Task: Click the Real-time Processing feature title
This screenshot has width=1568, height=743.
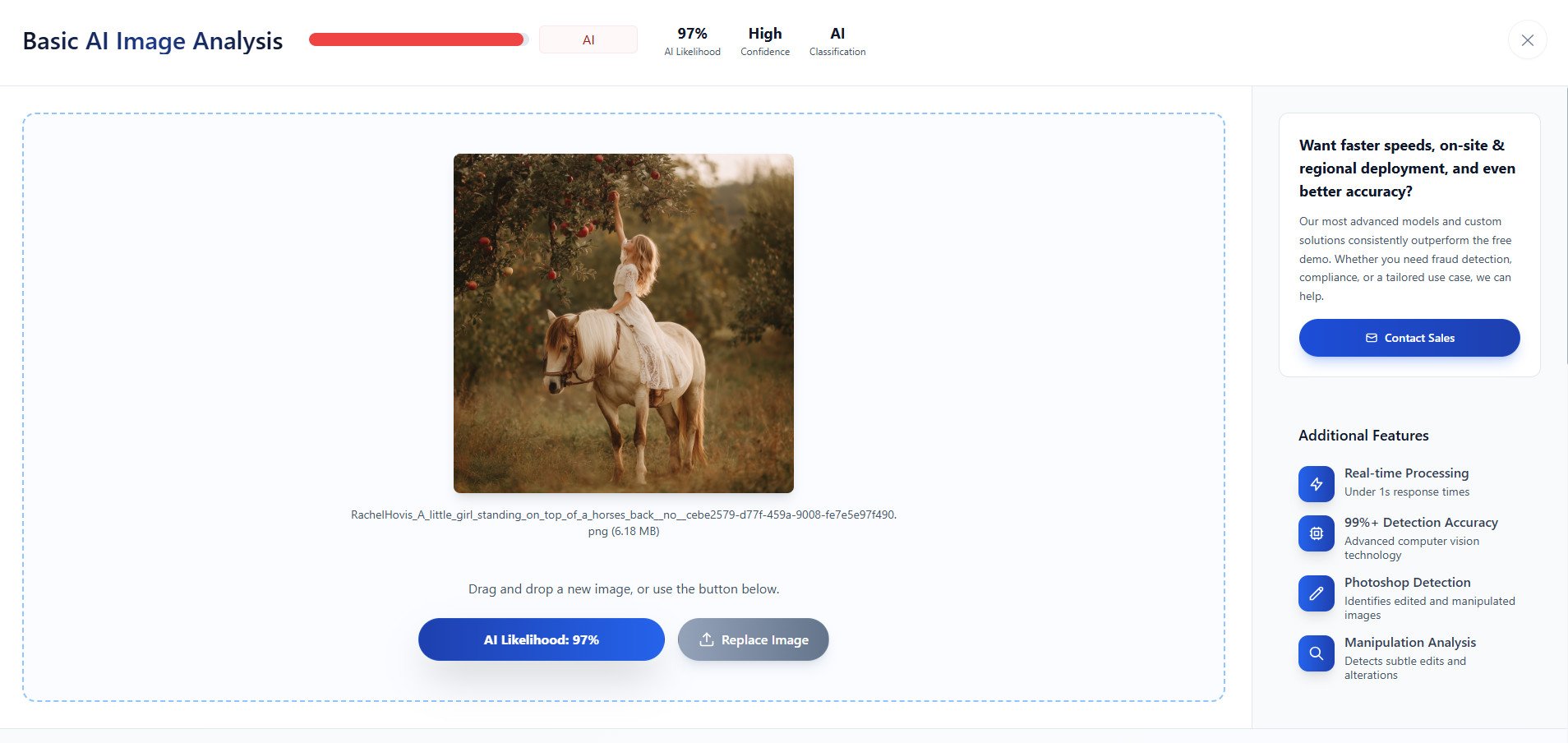Action: coord(1406,473)
